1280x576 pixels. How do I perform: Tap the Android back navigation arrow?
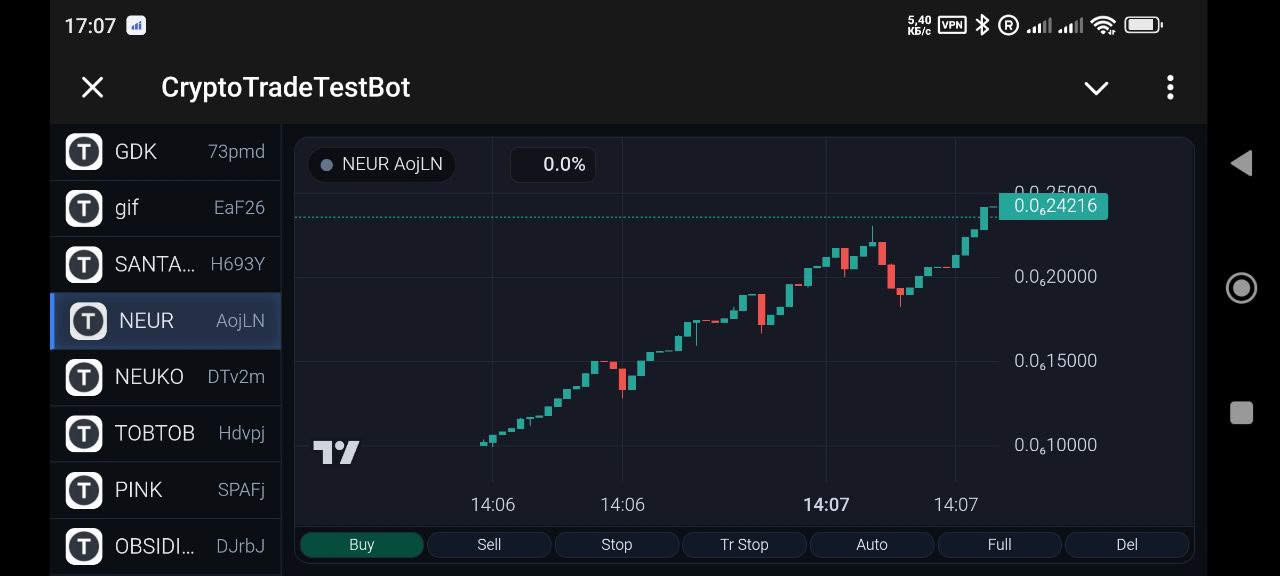pos(1241,163)
